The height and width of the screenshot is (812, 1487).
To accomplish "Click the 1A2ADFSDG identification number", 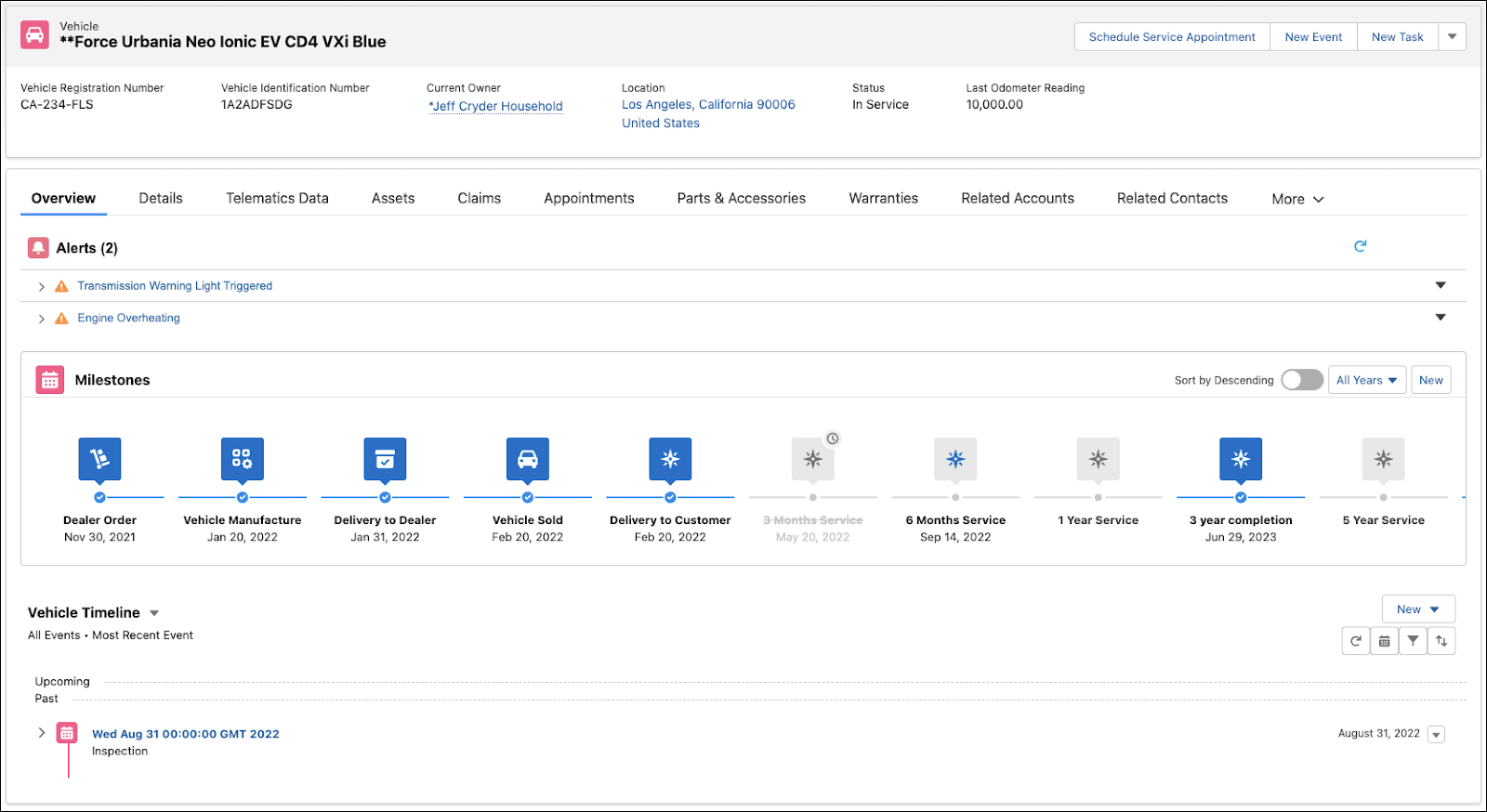I will pos(257,105).
